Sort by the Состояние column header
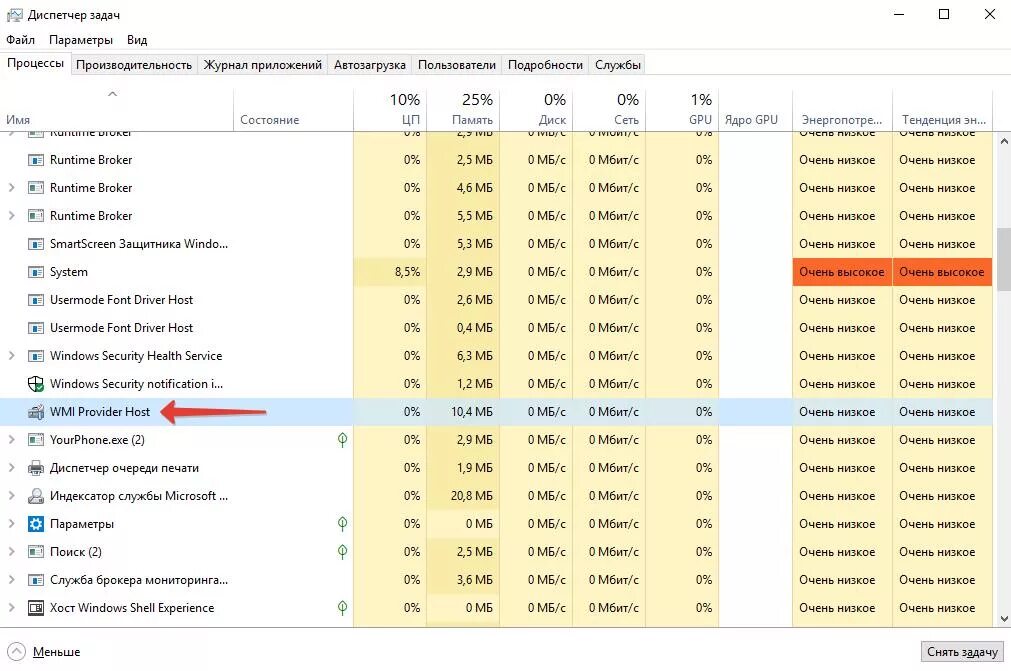This screenshot has height=671, width=1011. [293, 110]
